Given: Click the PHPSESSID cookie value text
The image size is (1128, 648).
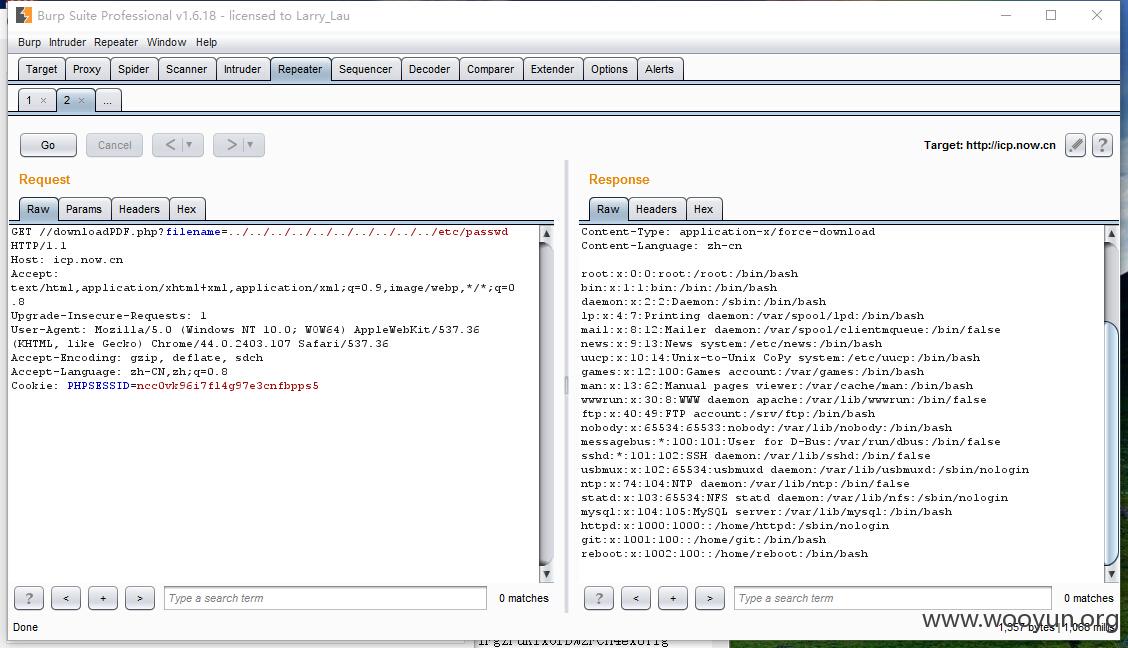Looking at the screenshot, I should click(x=227, y=385).
